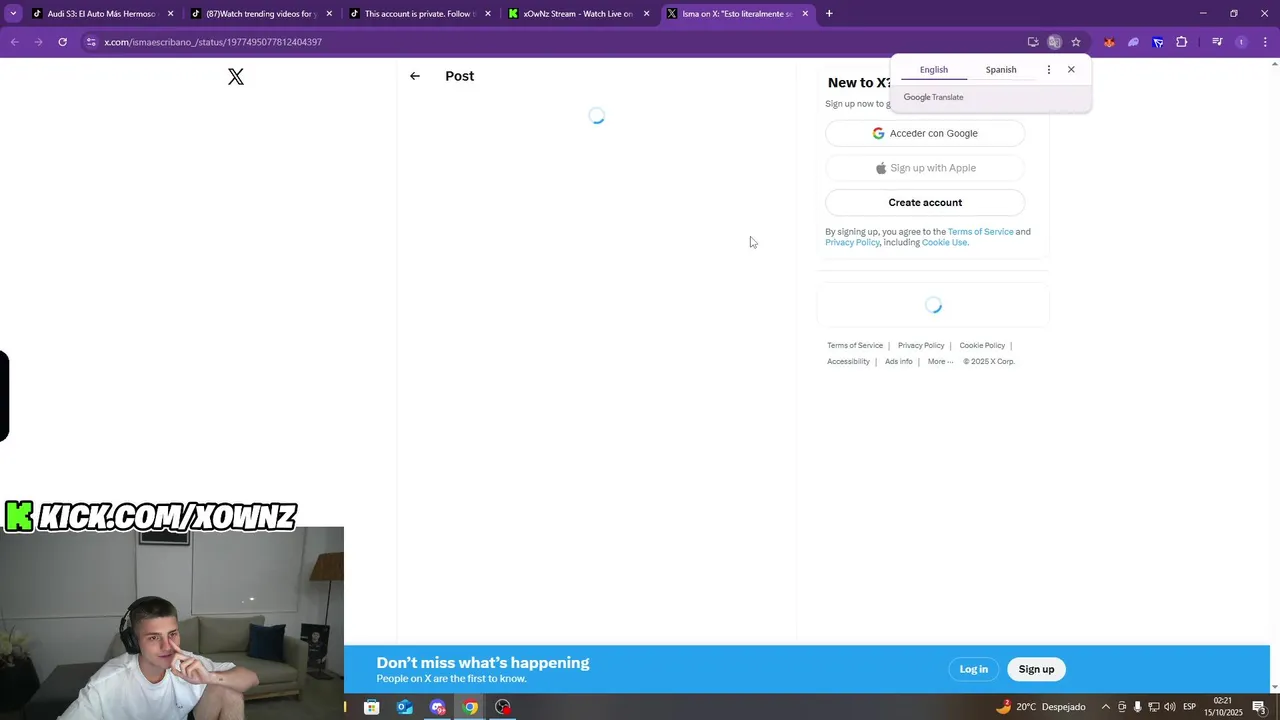Click the install app icon in address bar
The width and height of the screenshot is (1280, 720).
click(x=1033, y=42)
